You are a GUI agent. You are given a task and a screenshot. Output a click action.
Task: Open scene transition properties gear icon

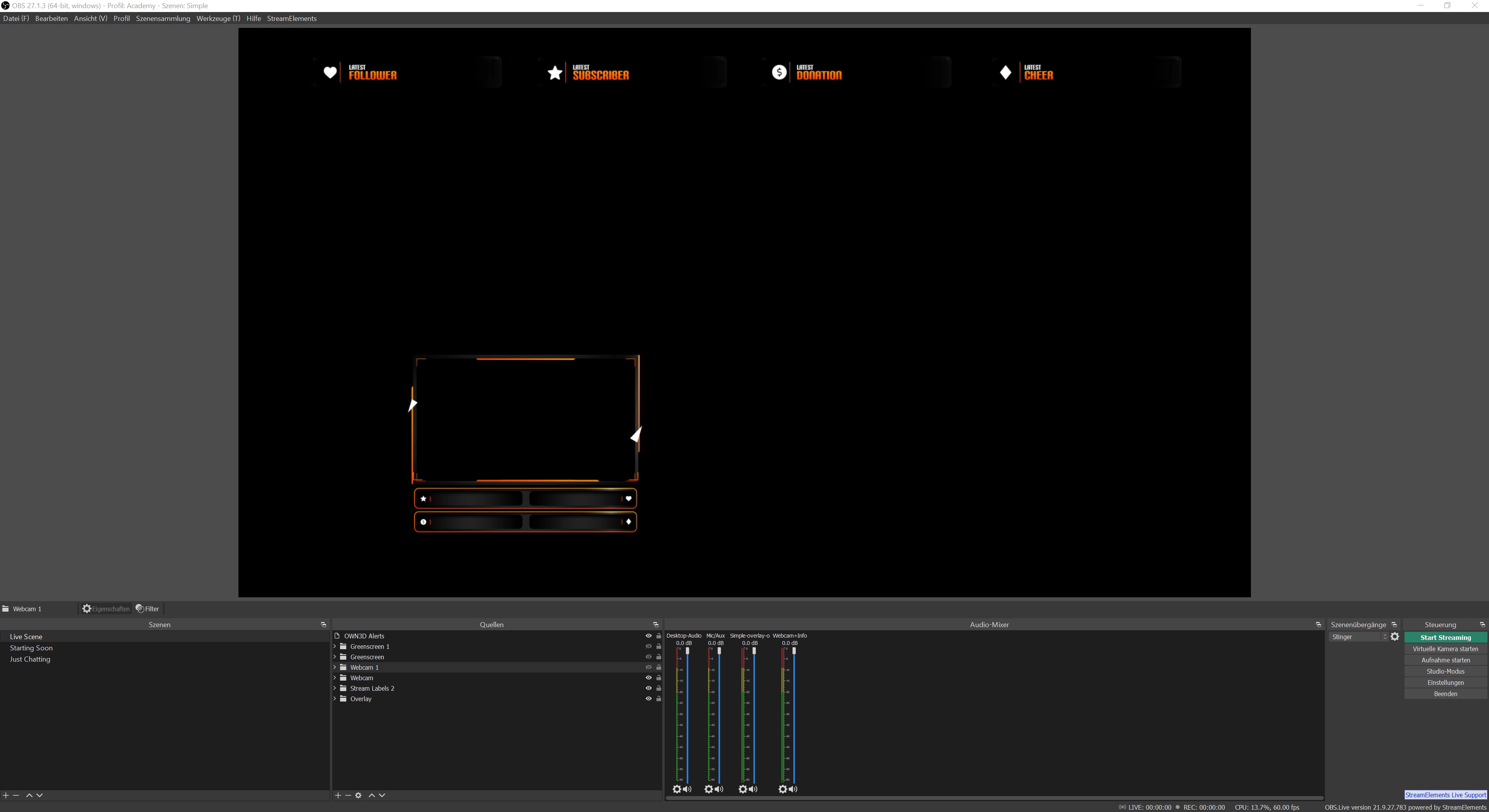pos(1394,637)
